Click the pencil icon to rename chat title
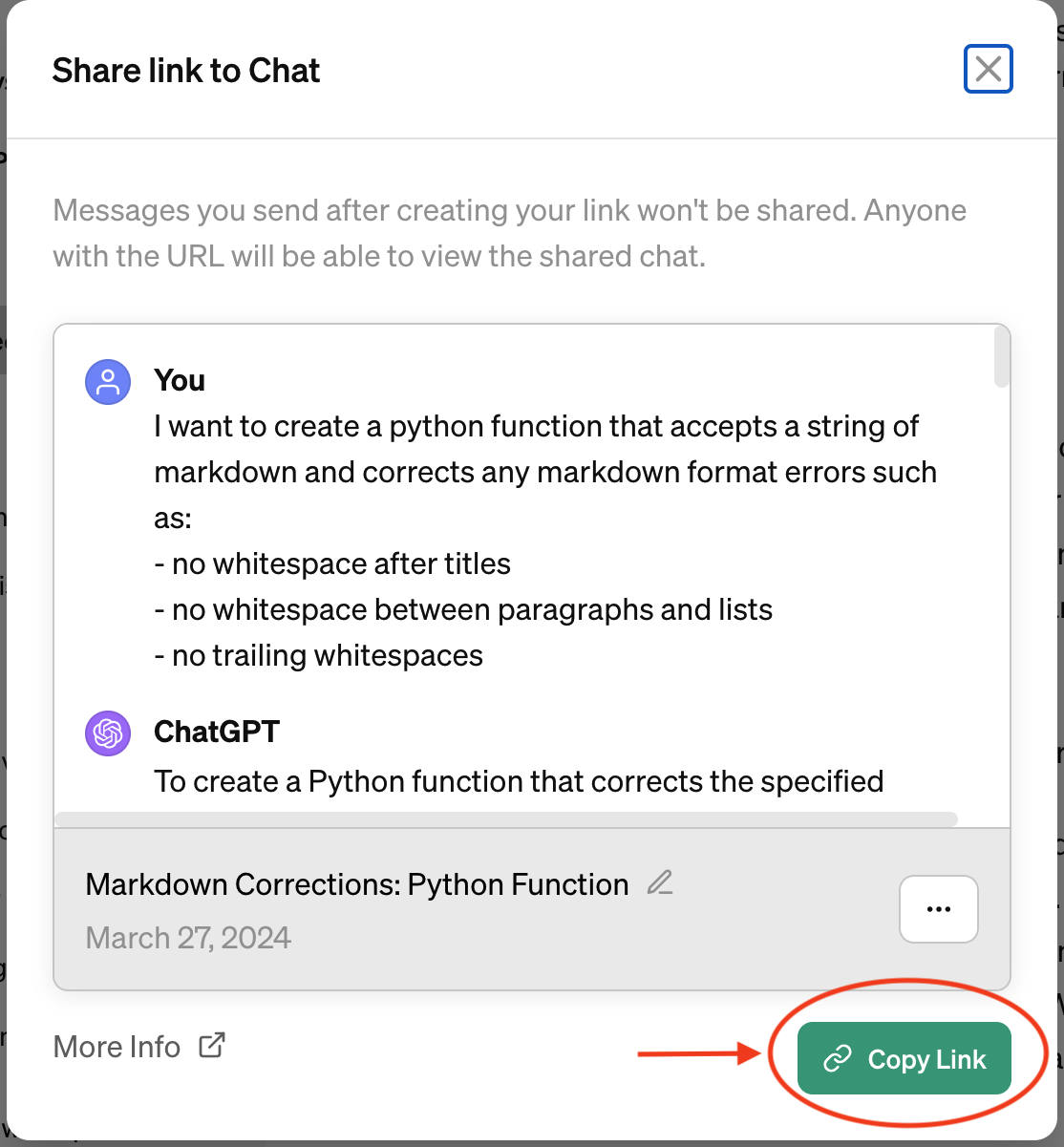 pyautogui.click(x=660, y=883)
